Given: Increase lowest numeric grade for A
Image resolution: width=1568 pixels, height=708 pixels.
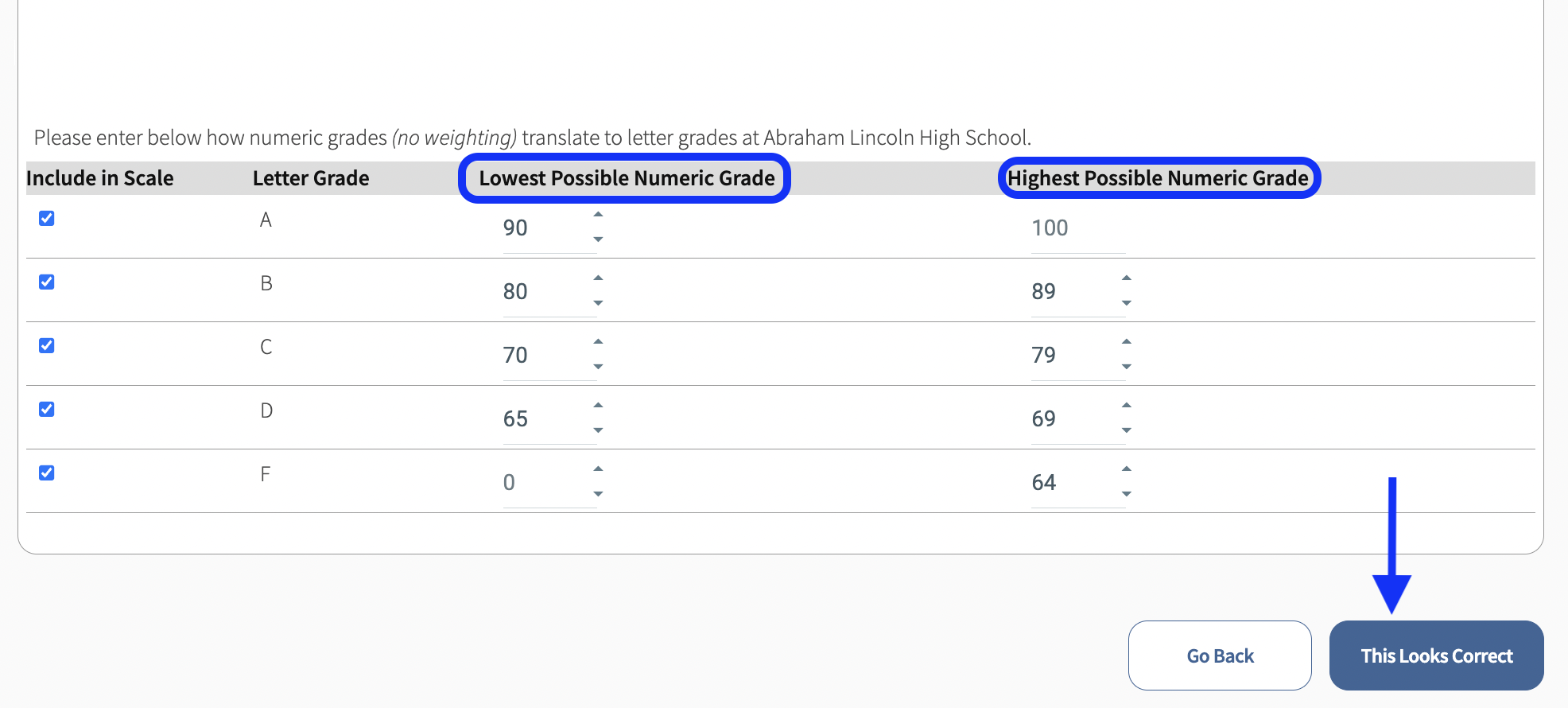Looking at the screenshot, I should 598,215.
